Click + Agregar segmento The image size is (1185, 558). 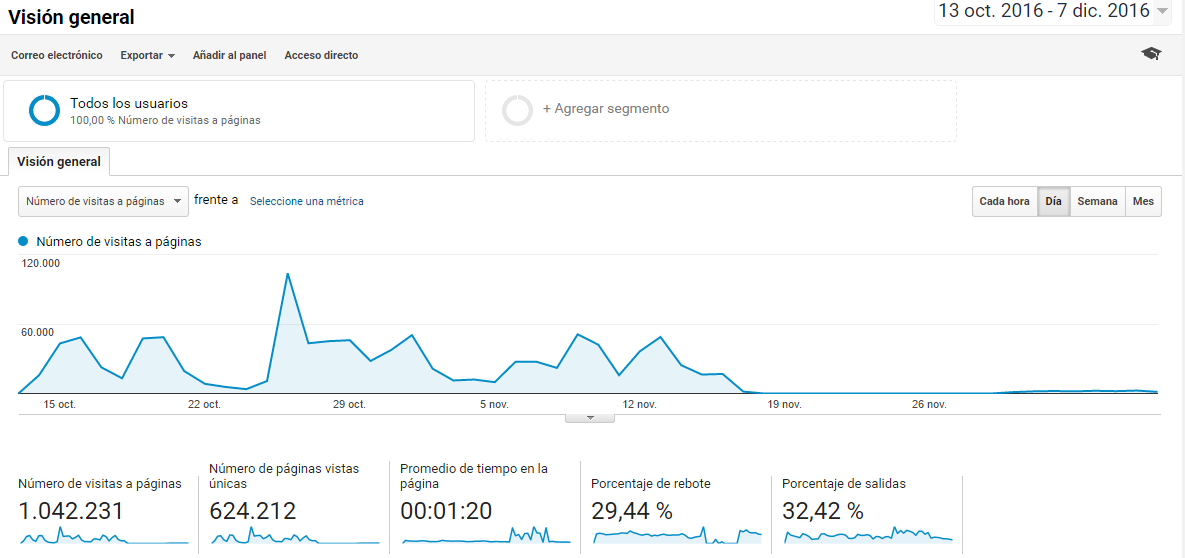tap(606, 109)
